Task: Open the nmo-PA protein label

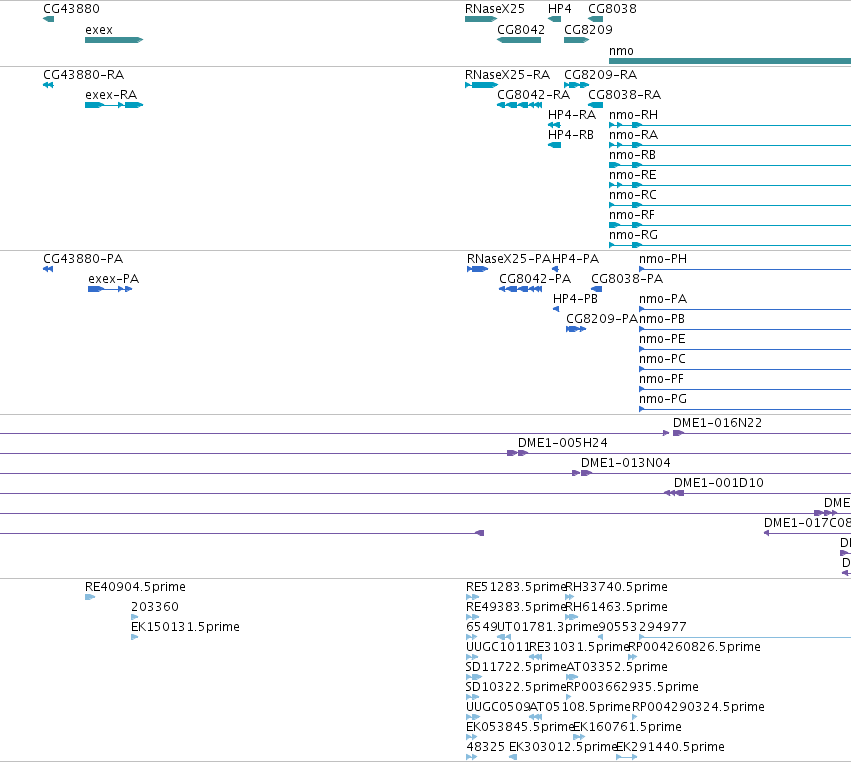Action: [x=663, y=299]
